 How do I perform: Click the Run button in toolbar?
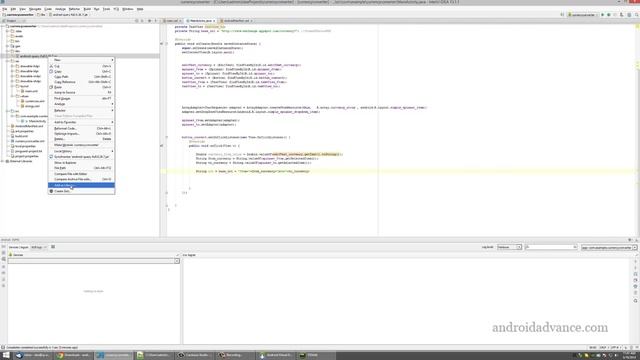[x=602, y=15]
